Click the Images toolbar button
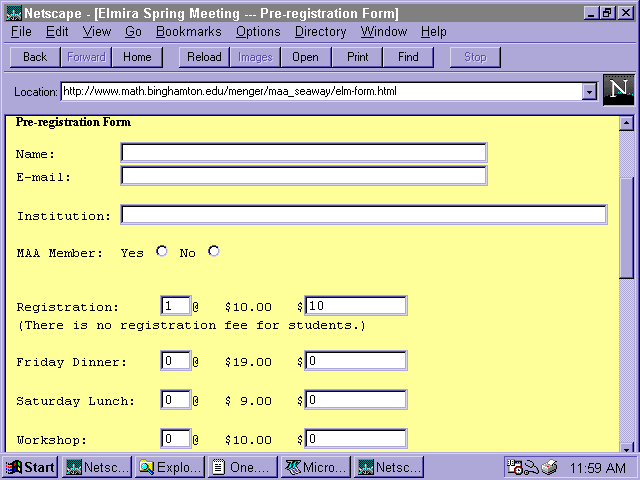This screenshot has width=640, height=480. [255, 57]
